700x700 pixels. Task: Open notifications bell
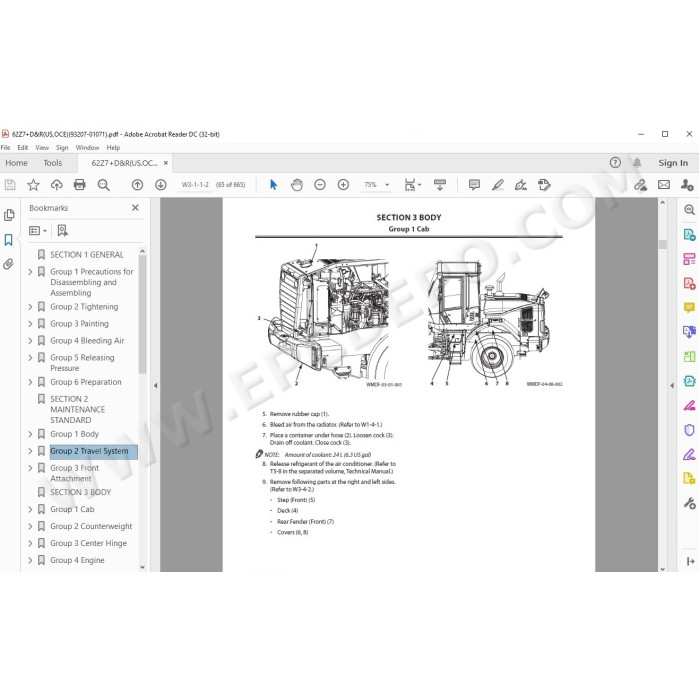[x=637, y=162]
